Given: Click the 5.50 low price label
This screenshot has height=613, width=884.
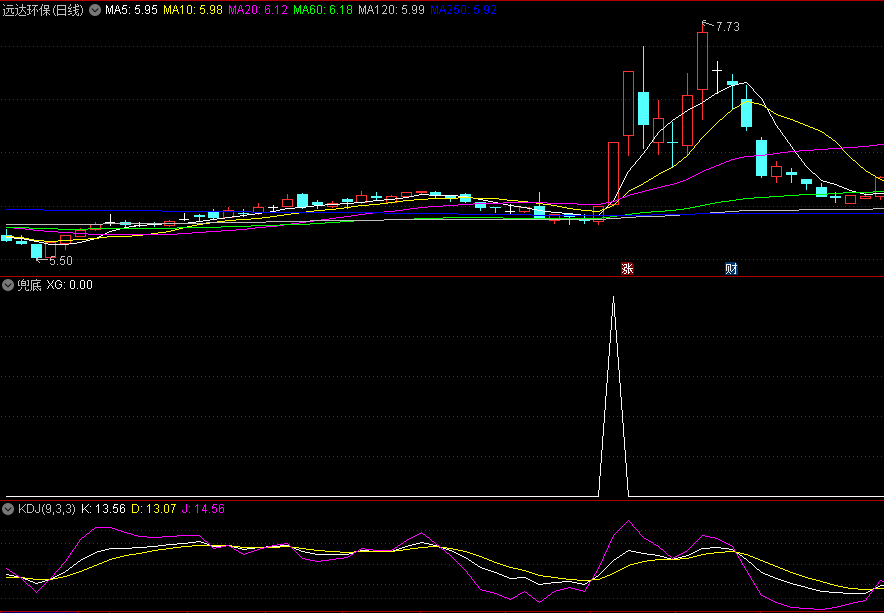Looking at the screenshot, I should [x=61, y=261].
